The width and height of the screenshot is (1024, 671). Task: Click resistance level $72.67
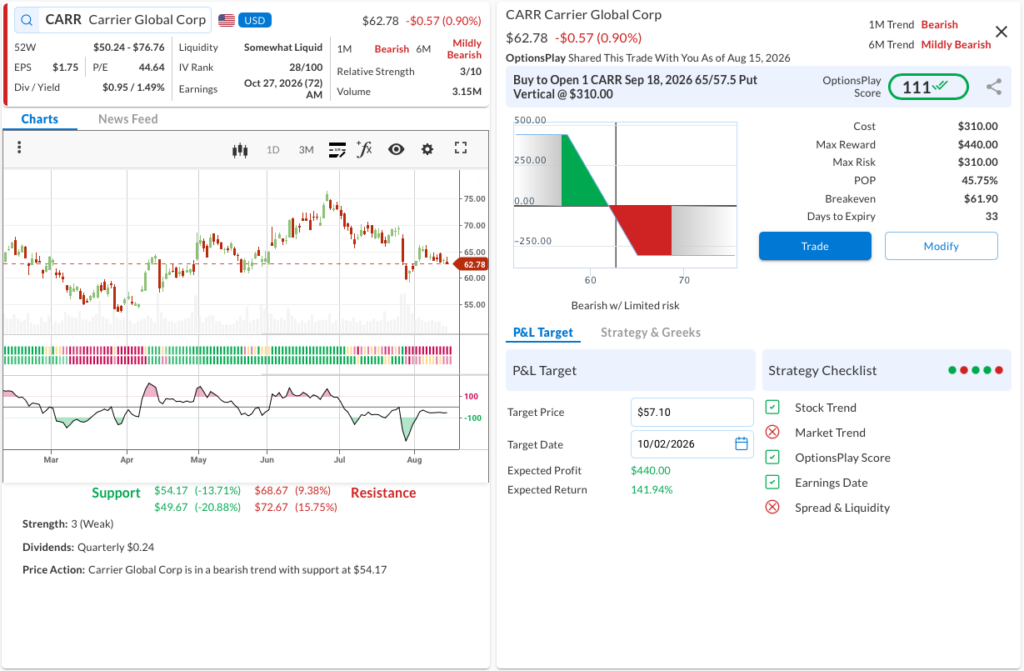pos(271,507)
